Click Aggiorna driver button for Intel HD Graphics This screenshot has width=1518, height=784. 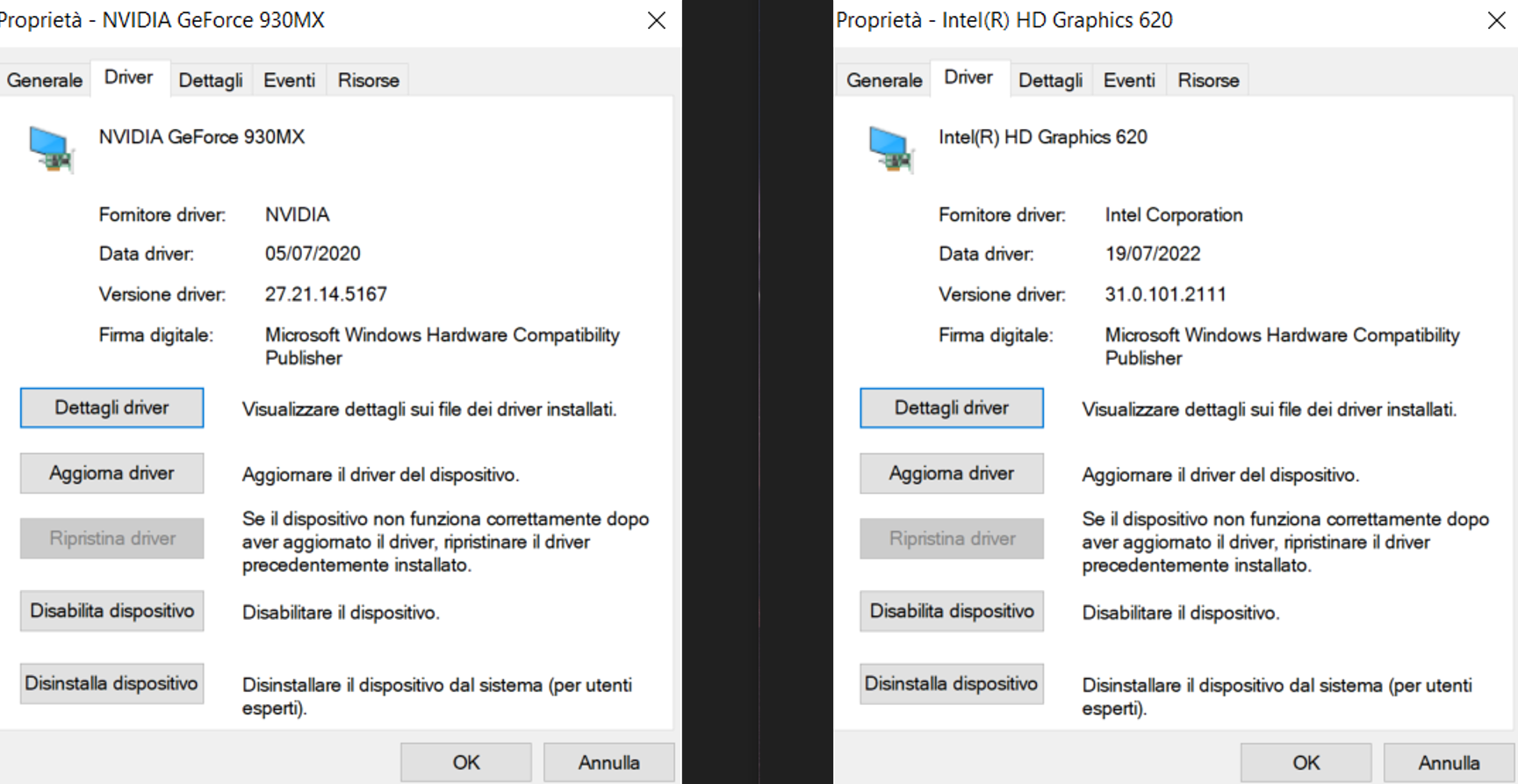(x=952, y=473)
